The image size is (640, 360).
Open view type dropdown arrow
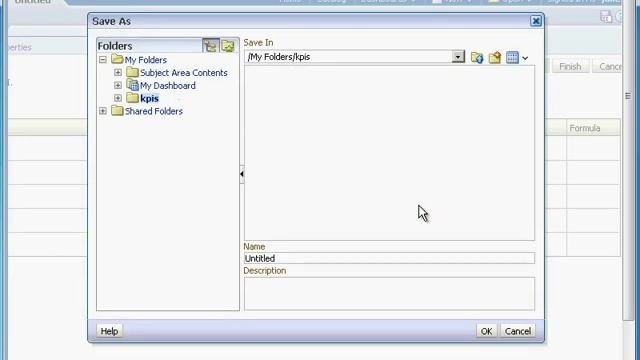click(x=525, y=58)
